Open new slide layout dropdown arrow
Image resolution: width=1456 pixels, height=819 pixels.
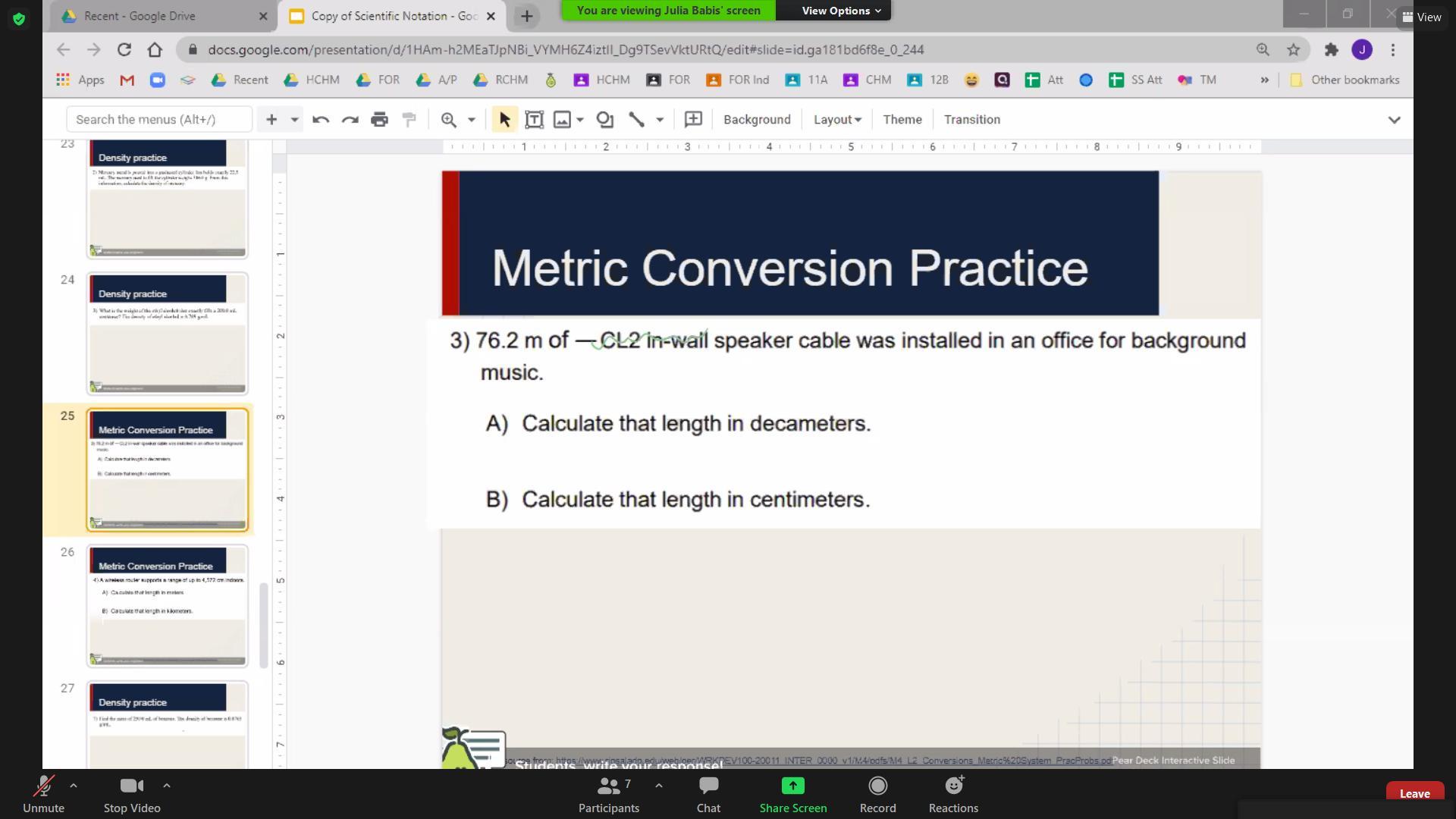294,120
